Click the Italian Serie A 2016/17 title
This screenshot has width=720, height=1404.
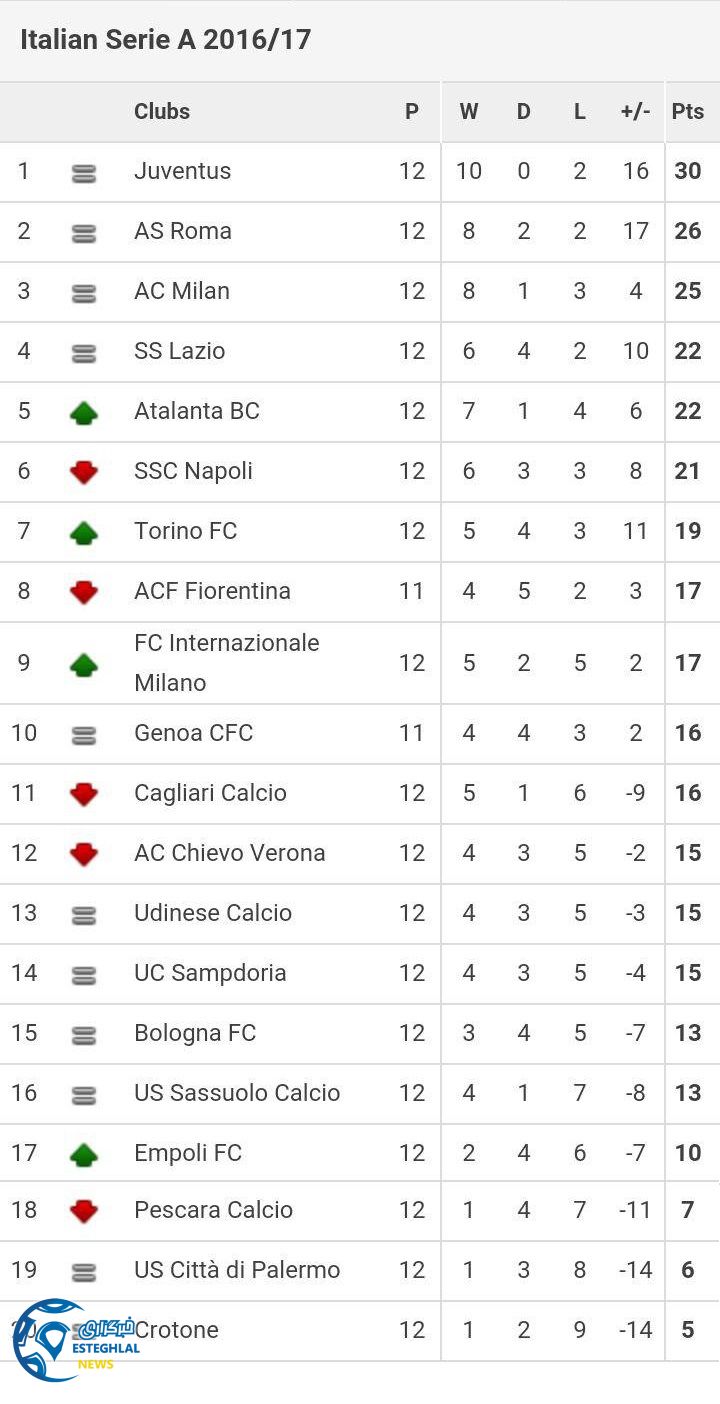pos(166,40)
